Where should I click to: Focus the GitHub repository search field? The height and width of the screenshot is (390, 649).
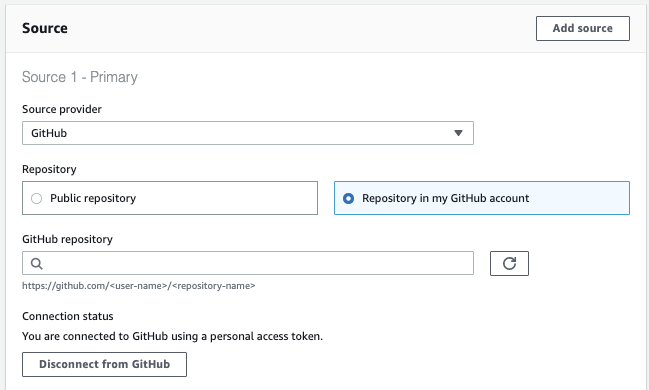[248, 263]
